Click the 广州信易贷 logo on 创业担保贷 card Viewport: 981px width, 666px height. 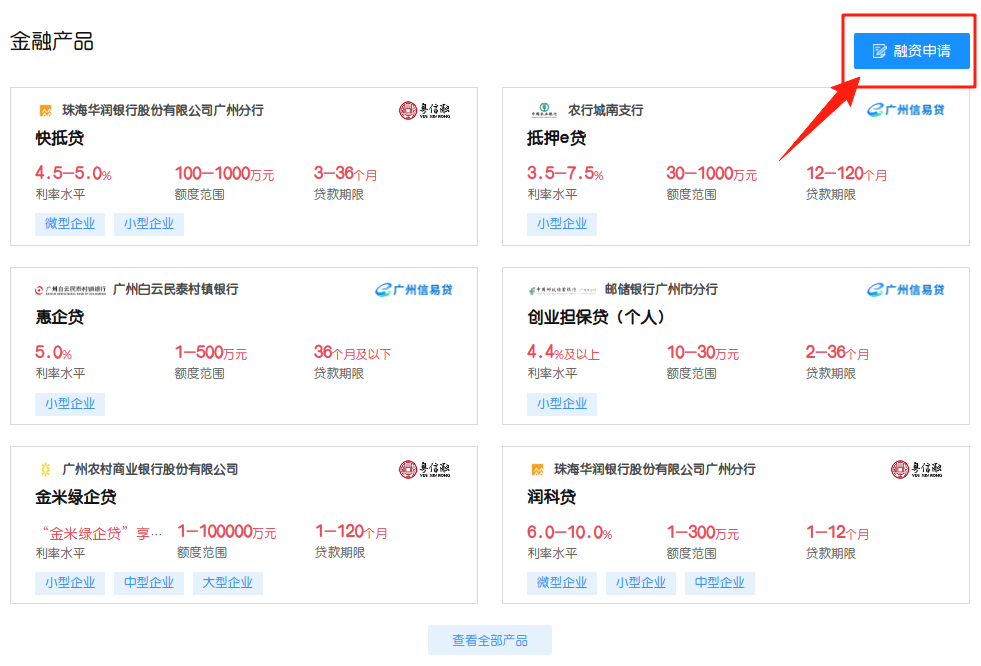pos(905,290)
